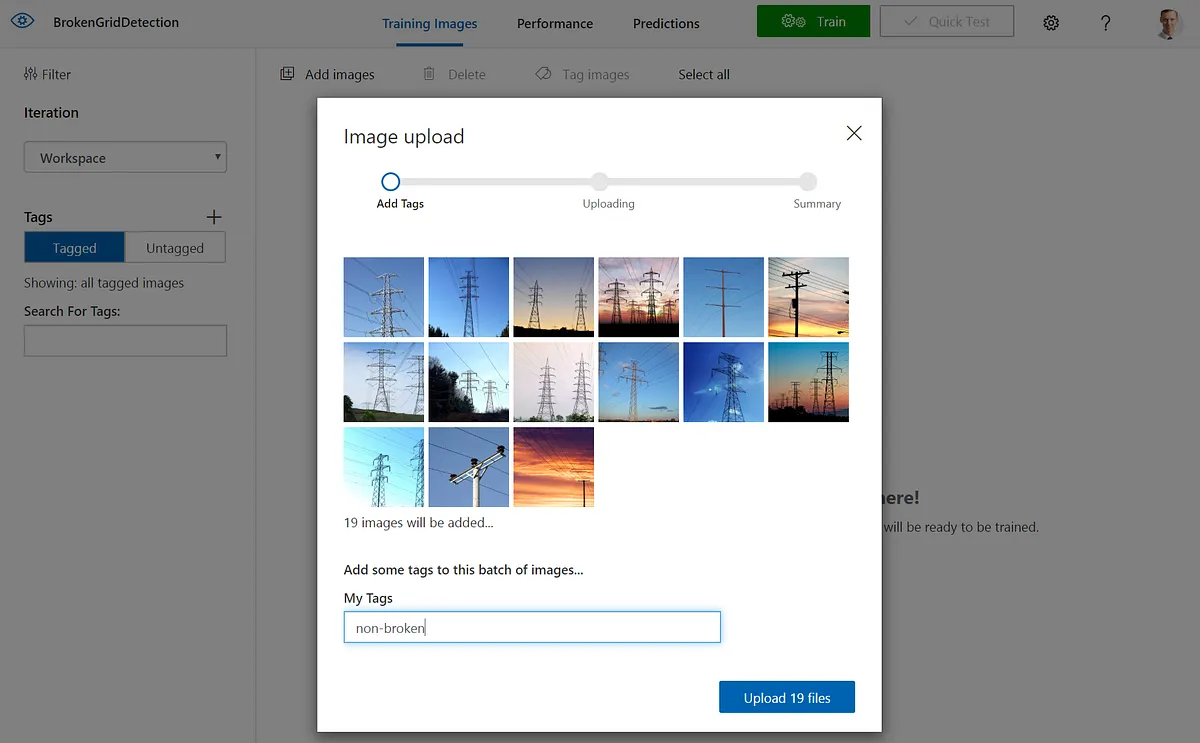Click the Upload 19 files button
Image resolution: width=1200 pixels, height=743 pixels.
786,698
